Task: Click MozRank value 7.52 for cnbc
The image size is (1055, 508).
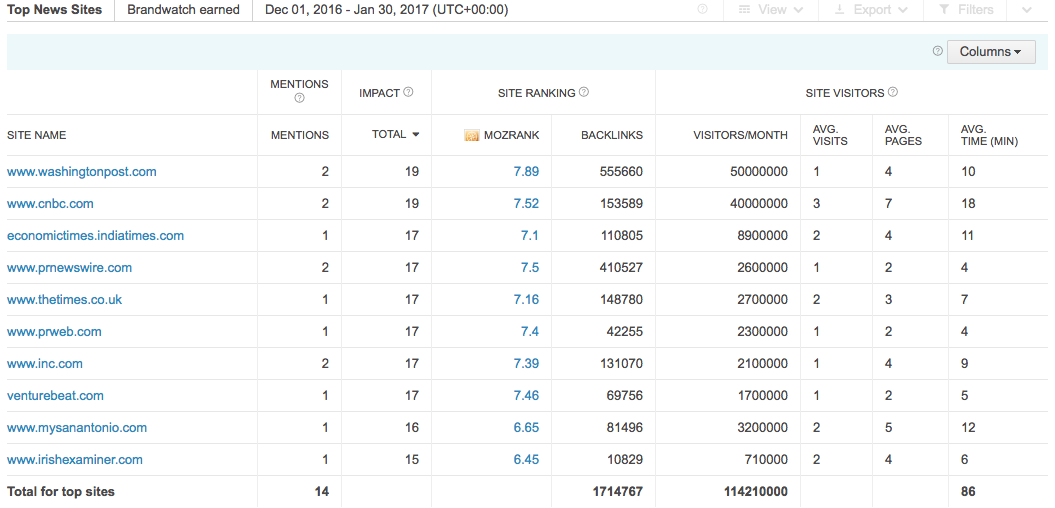Action: click(526, 203)
